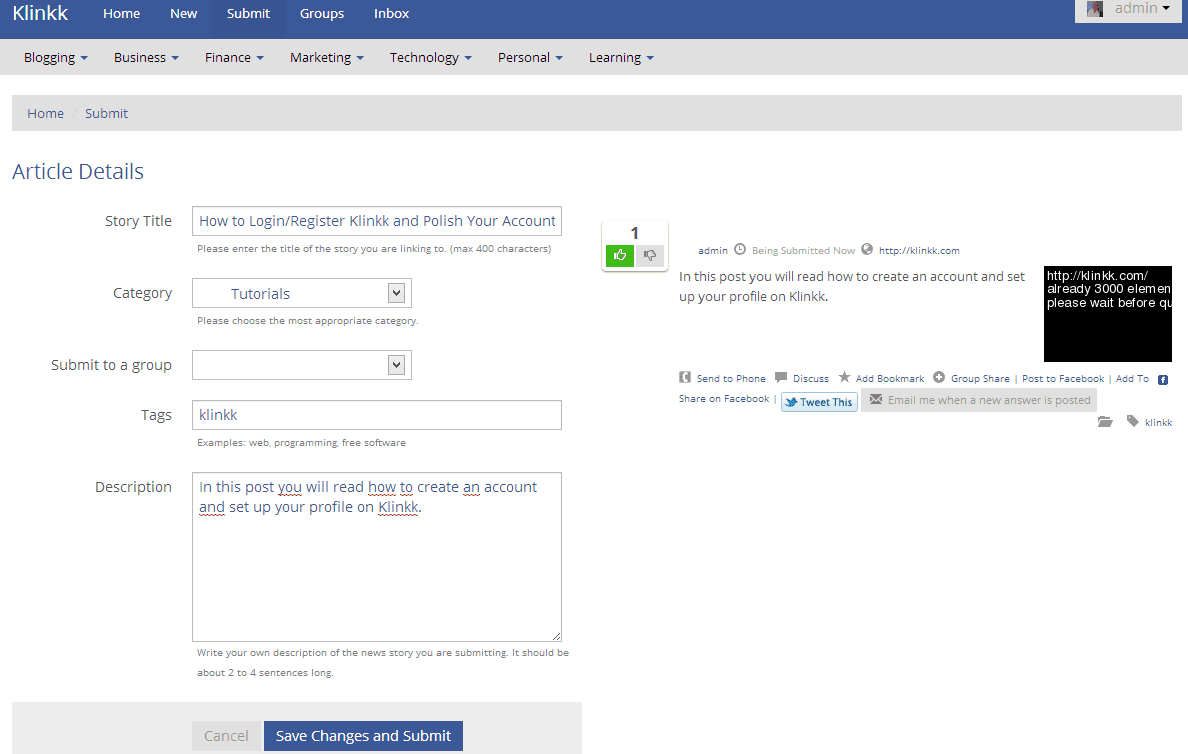This screenshot has height=754, width=1188.
Task: Click the Facebook icon after Add To
Action: (x=1163, y=380)
